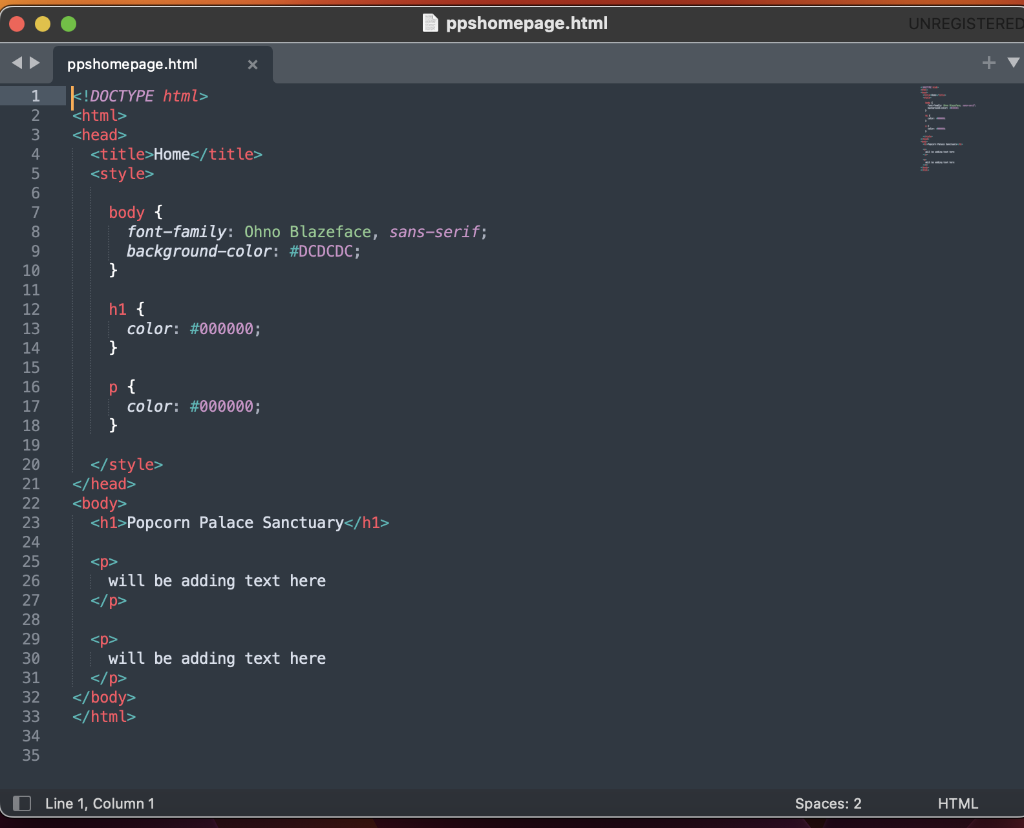The height and width of the screenshot is (828, 1024).
Task: Close the ppshomepage.html tab with its x icon
Action: [253, 63]
